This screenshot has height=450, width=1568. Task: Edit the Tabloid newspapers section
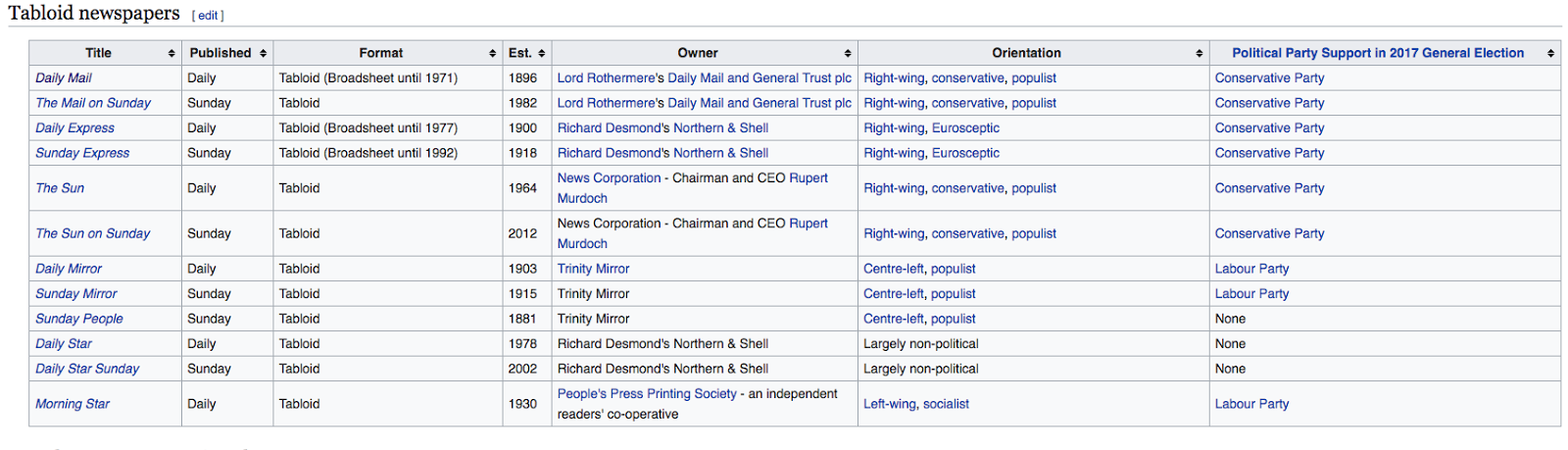pos(208,16)
